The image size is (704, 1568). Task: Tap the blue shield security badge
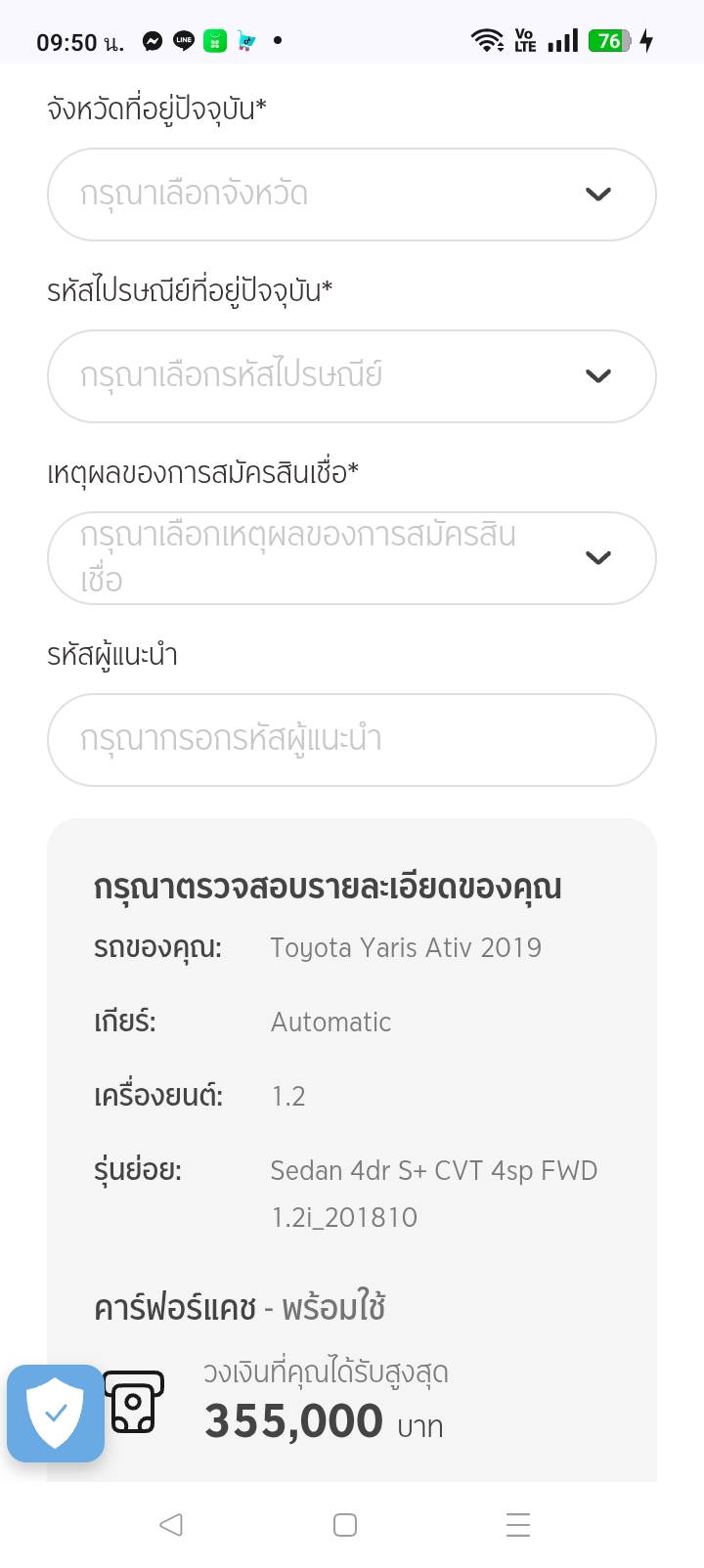click(56, 1413)
